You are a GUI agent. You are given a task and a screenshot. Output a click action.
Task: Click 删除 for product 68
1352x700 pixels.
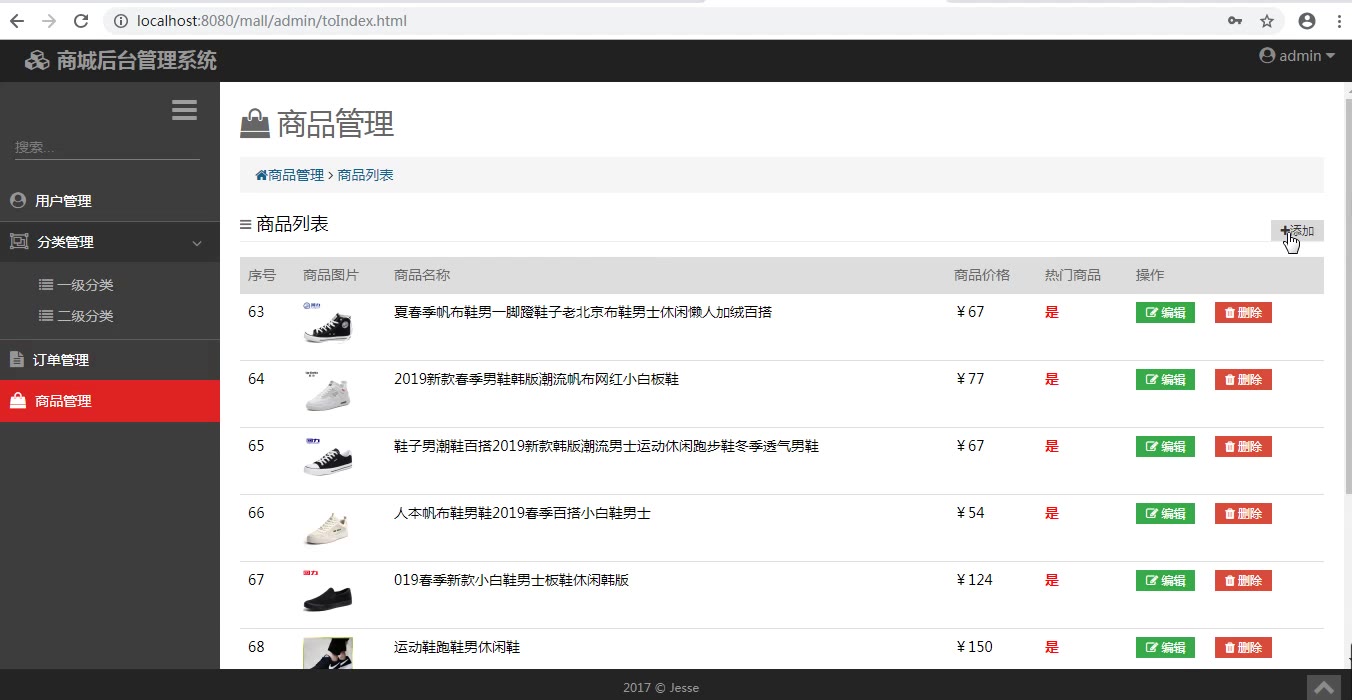pyautogui.click(x=1243, y=648)
